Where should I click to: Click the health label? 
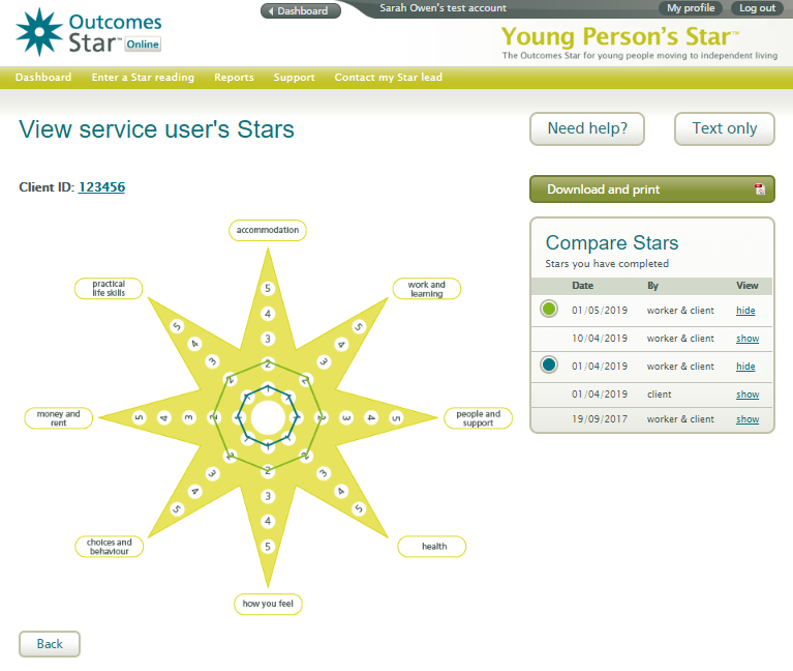433,547
